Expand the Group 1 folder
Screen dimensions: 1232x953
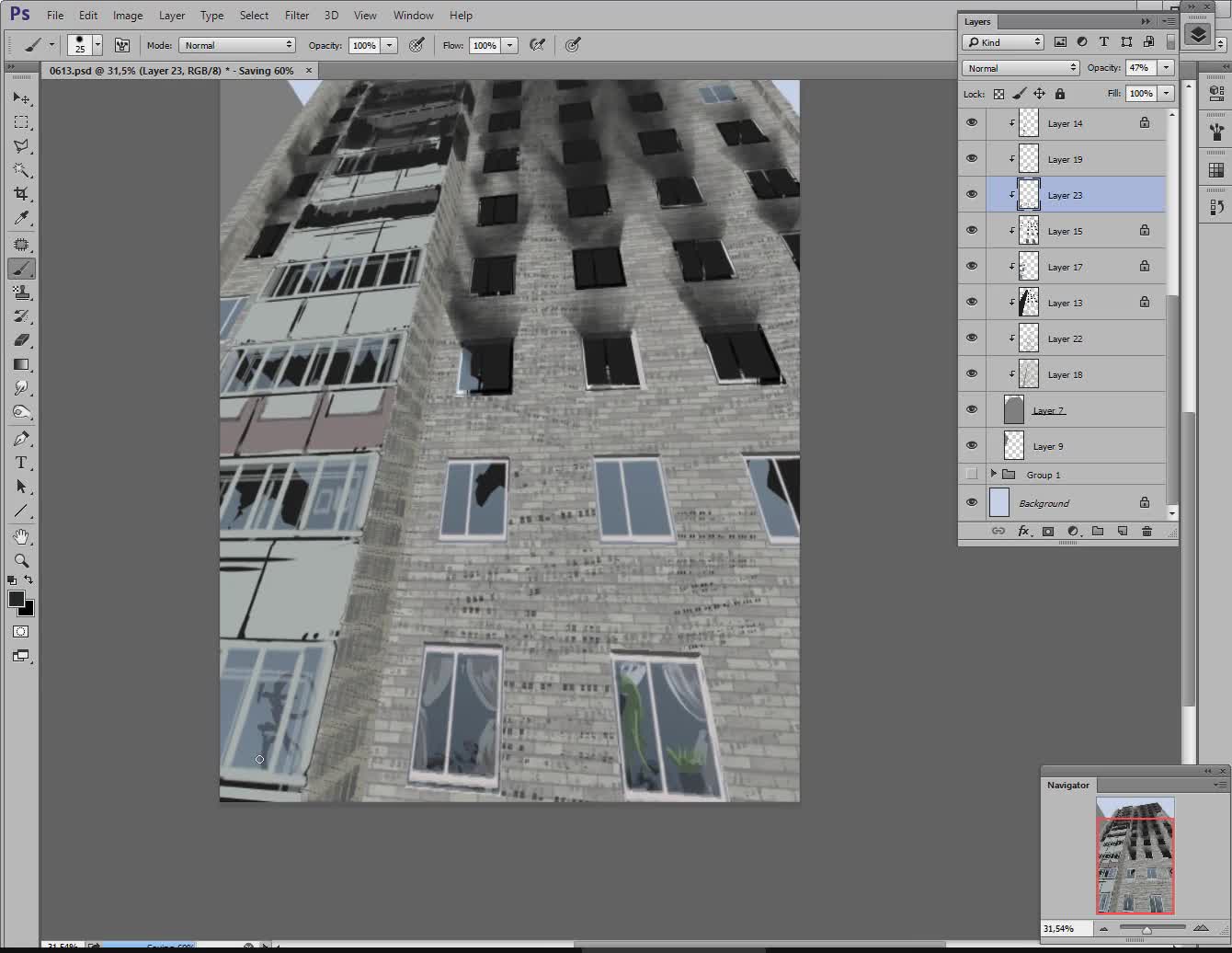pos(993,474)
